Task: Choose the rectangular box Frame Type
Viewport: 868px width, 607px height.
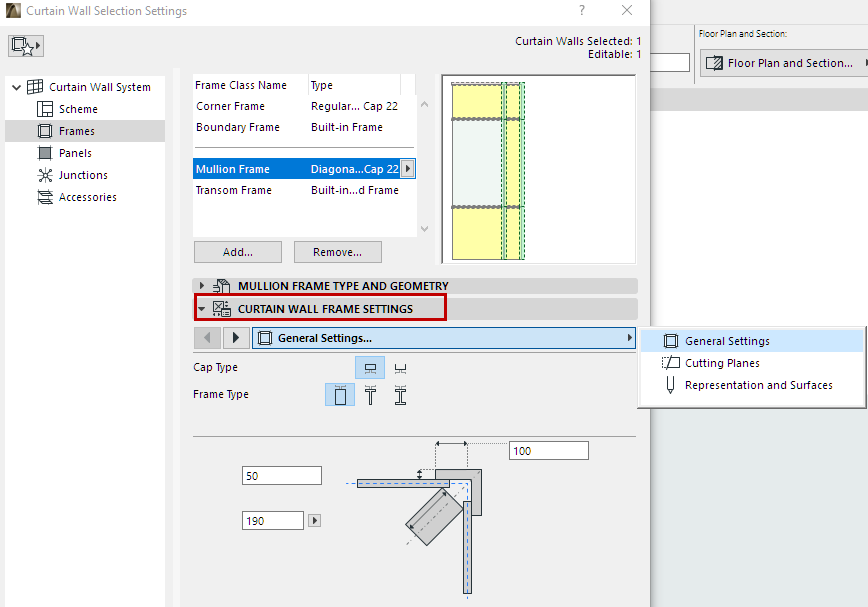Action: click(340, 395)
